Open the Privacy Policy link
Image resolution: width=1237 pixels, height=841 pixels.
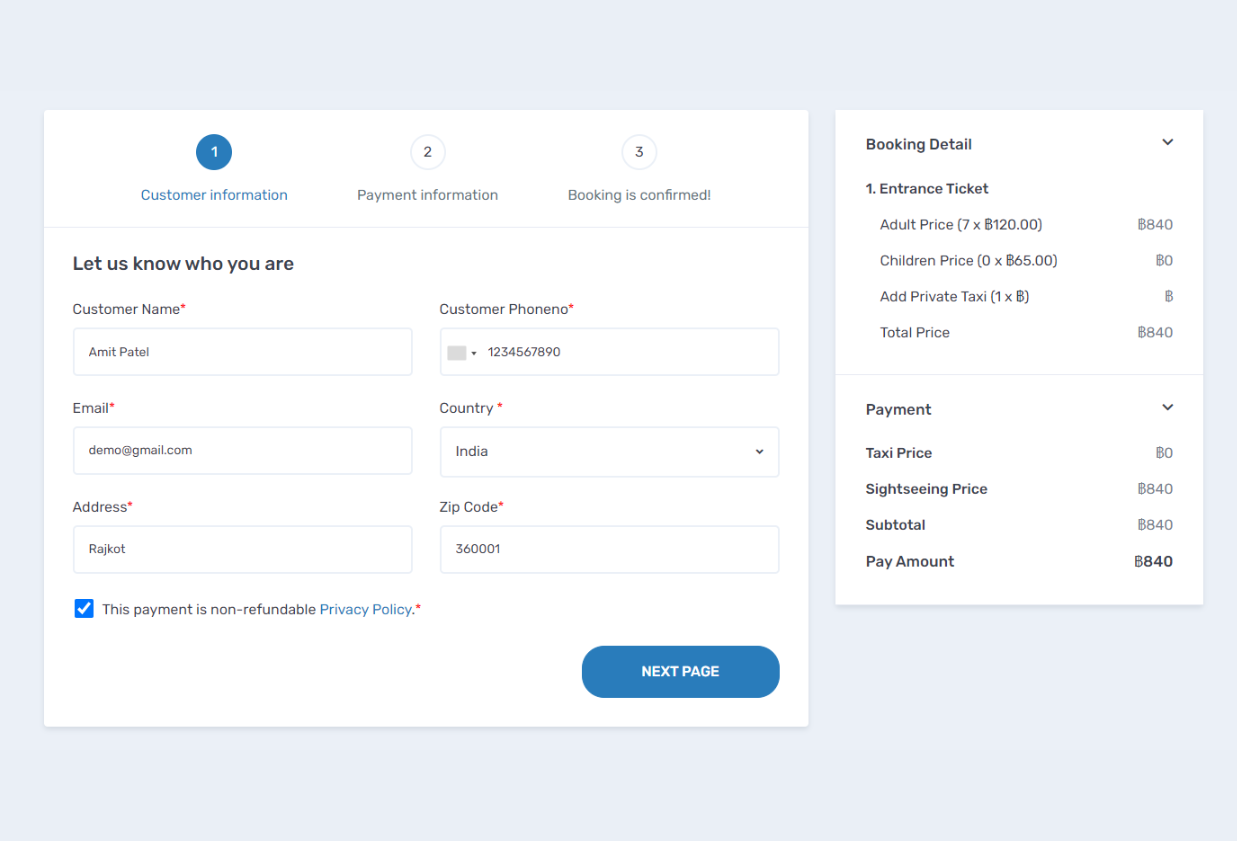[x=366, y=608]
